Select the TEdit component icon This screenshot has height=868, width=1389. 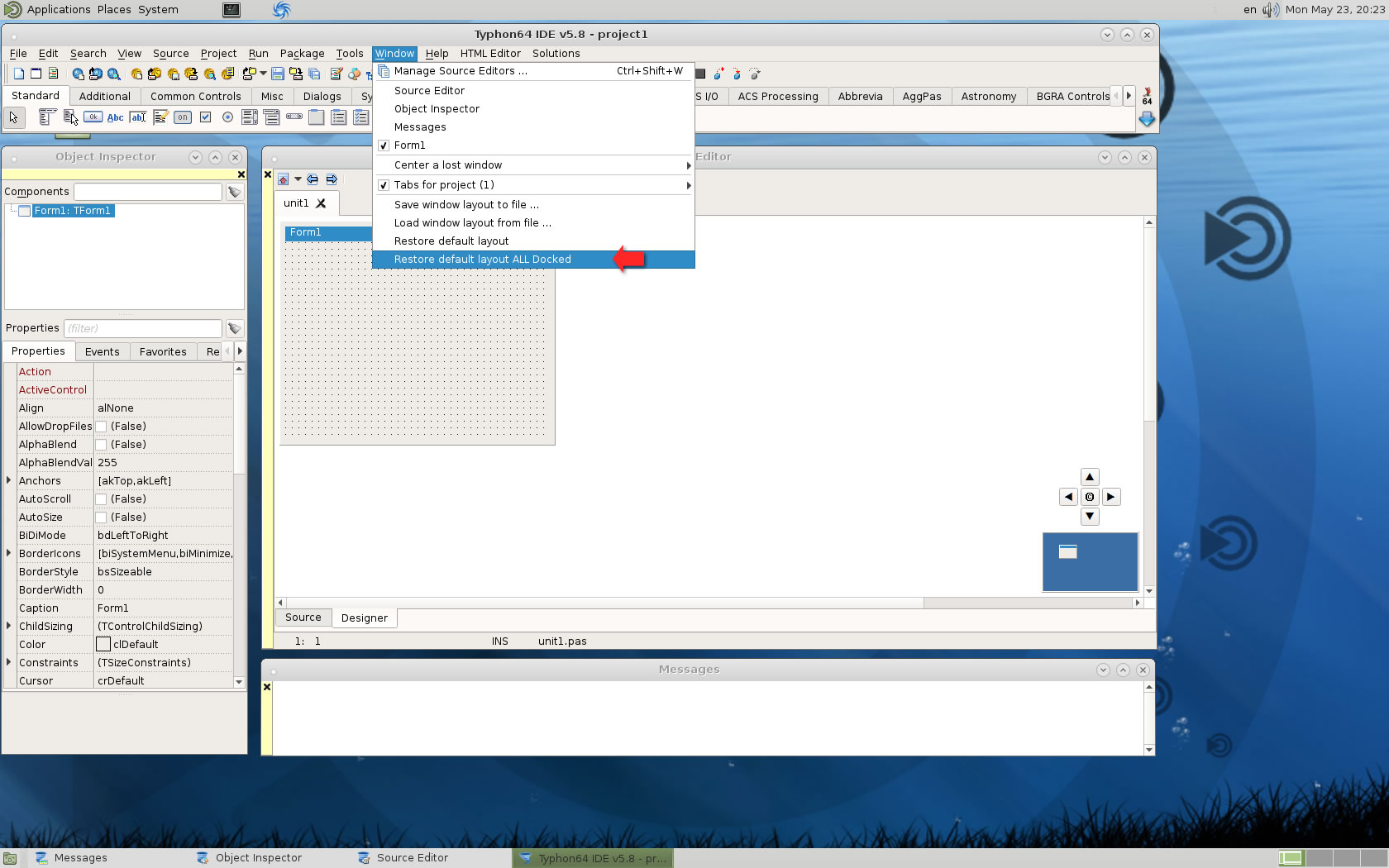(x=138, y=117)
